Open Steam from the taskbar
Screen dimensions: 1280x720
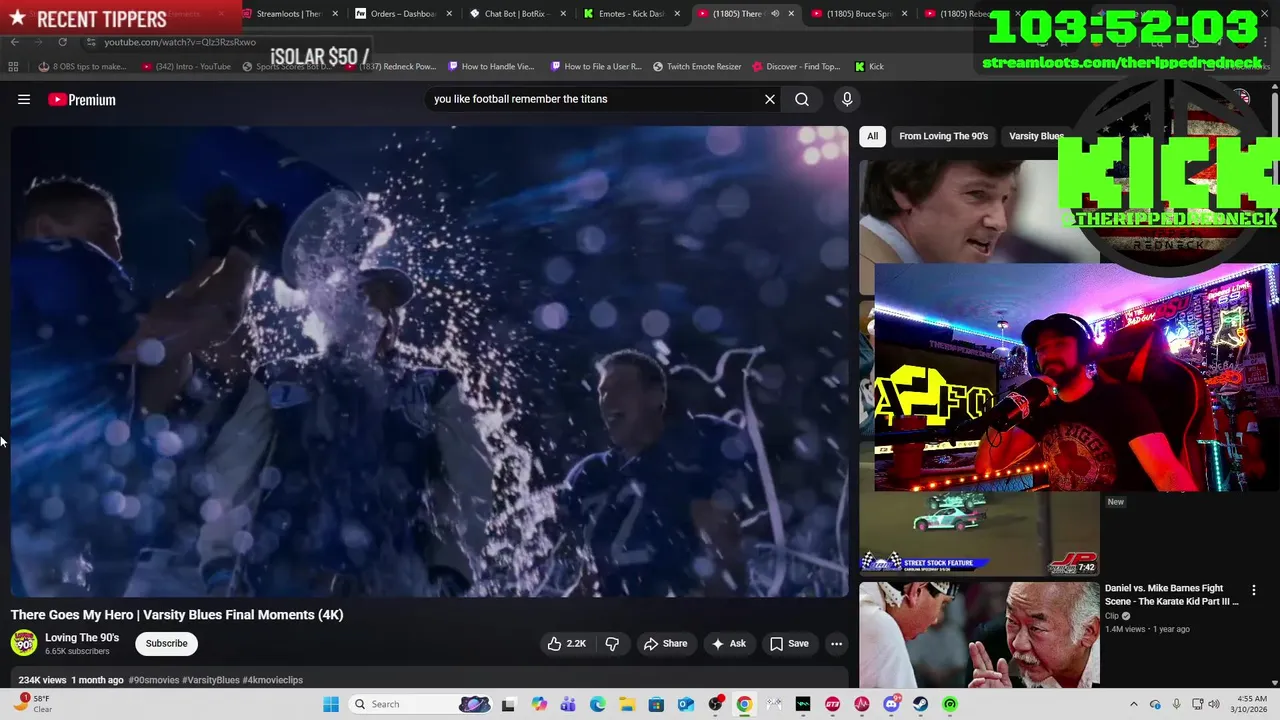tap(920, 704)
